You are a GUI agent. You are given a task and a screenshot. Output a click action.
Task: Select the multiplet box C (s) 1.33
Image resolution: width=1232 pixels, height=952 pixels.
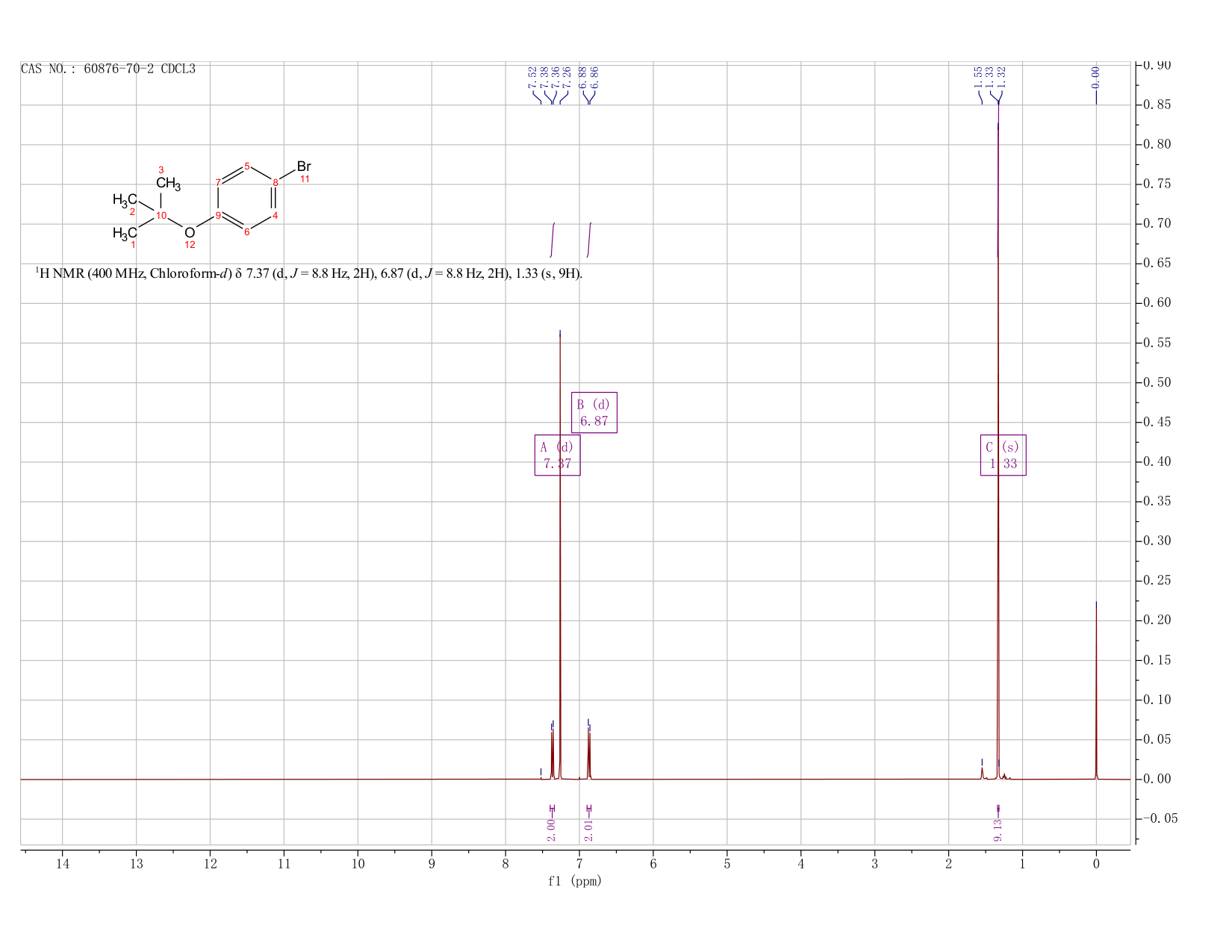[x=1003, y=455]
